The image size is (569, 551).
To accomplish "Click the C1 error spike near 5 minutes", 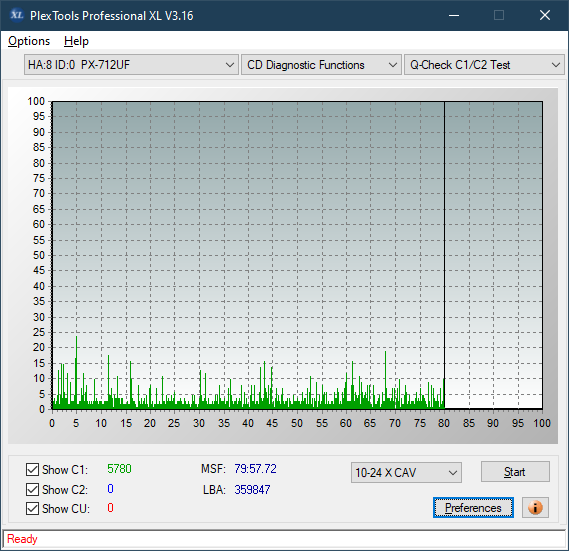I will coord(76,370).
